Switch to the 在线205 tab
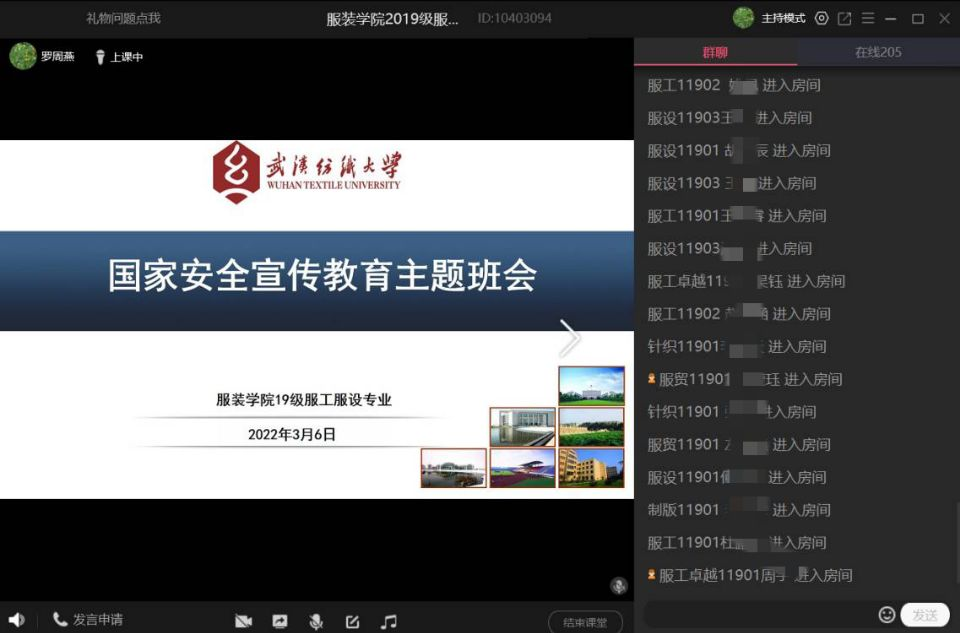The image size is (960, 633). click(878, 52)
